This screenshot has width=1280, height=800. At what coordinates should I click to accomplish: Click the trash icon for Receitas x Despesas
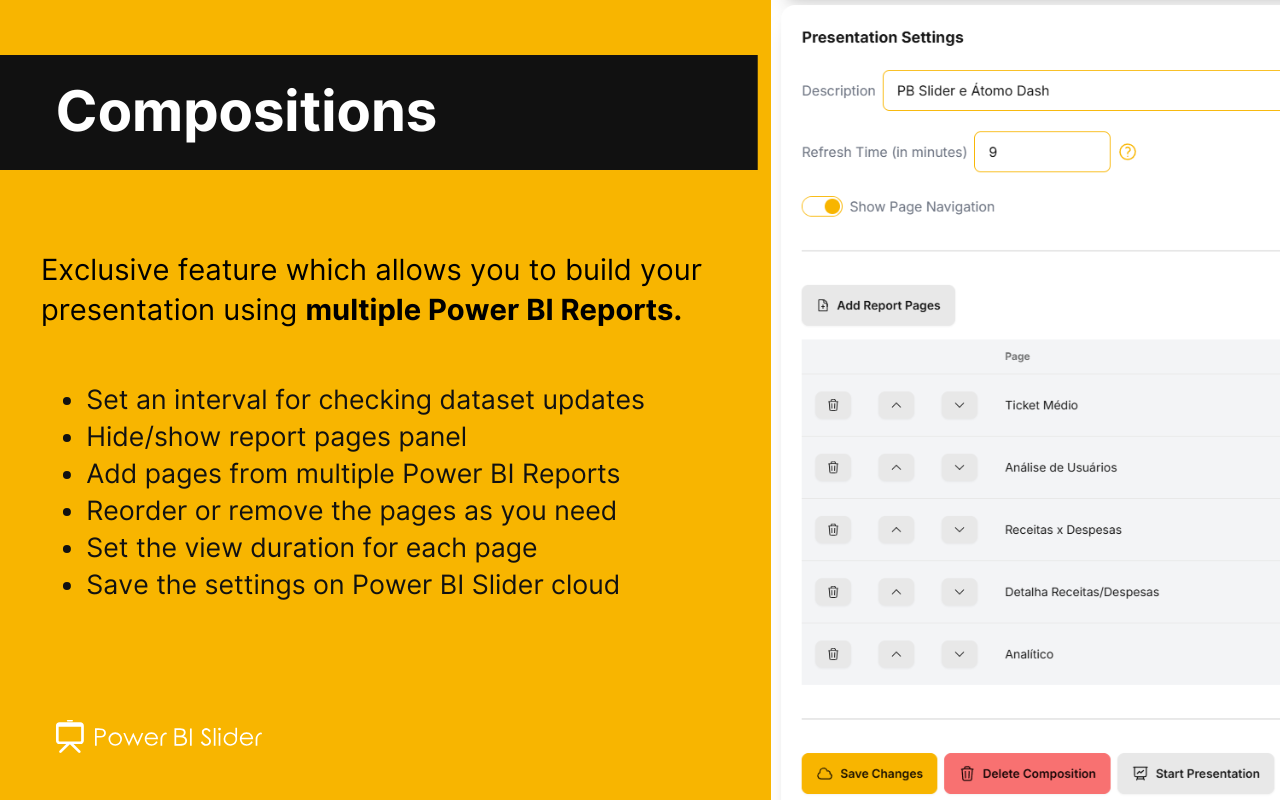click(832, 529)
